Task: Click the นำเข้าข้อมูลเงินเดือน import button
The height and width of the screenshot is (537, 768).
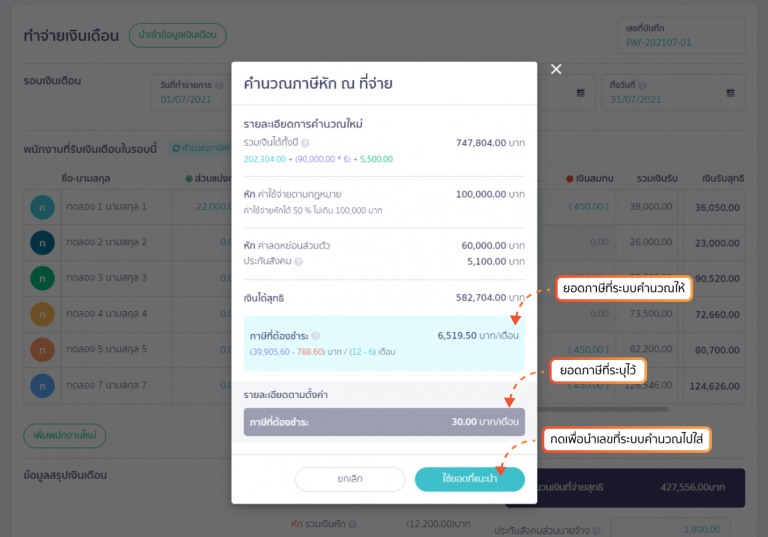Action: (178, 35)
